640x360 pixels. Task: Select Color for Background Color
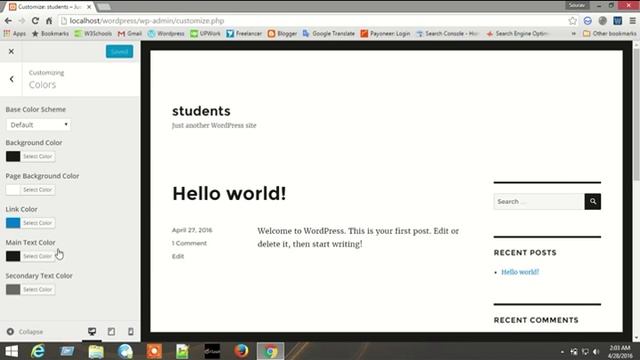38,156
